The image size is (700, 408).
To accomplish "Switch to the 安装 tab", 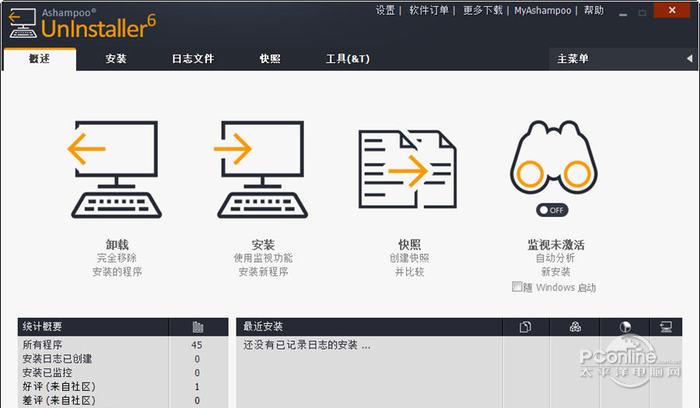I will tap(116, 58).
